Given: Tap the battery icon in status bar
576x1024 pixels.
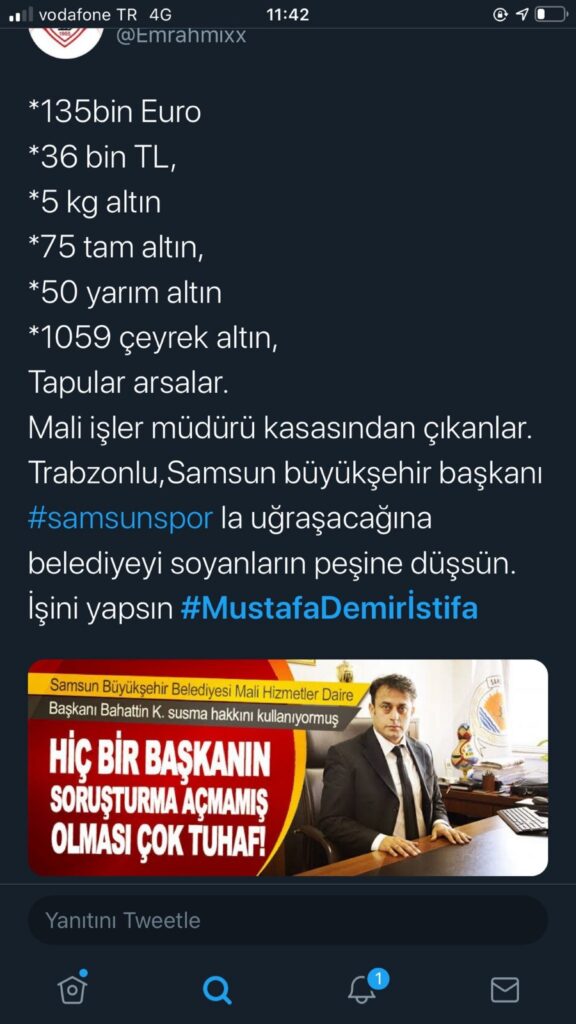Looking at the screenshot, I should pos(551,14).
